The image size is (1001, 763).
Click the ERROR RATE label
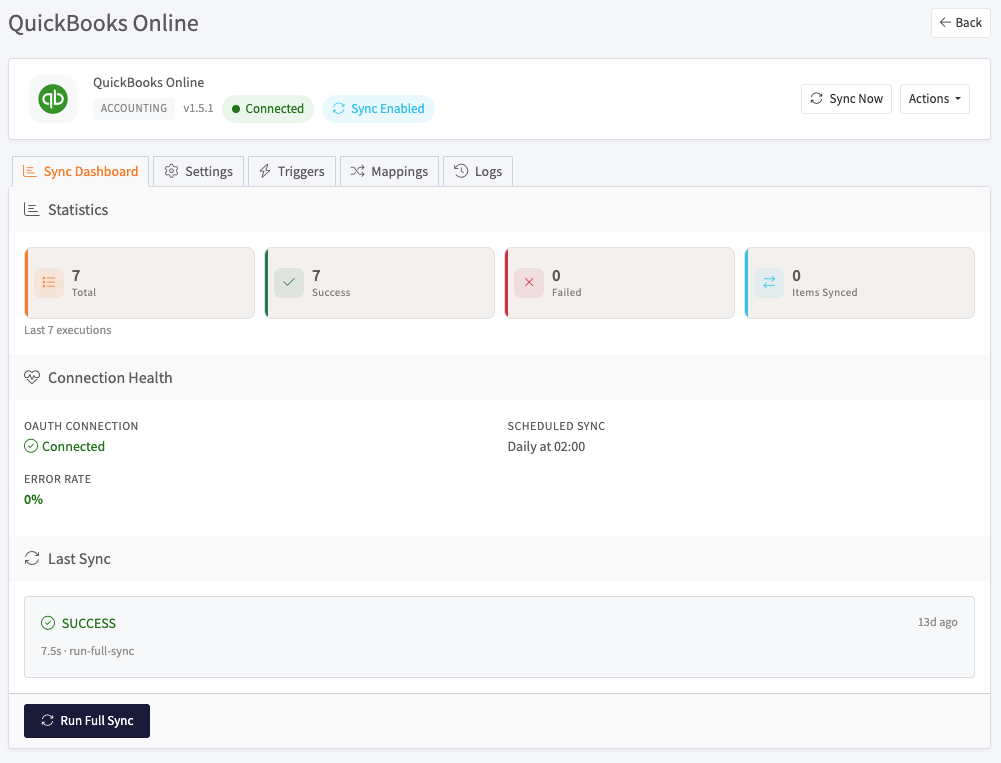point(57,479)
